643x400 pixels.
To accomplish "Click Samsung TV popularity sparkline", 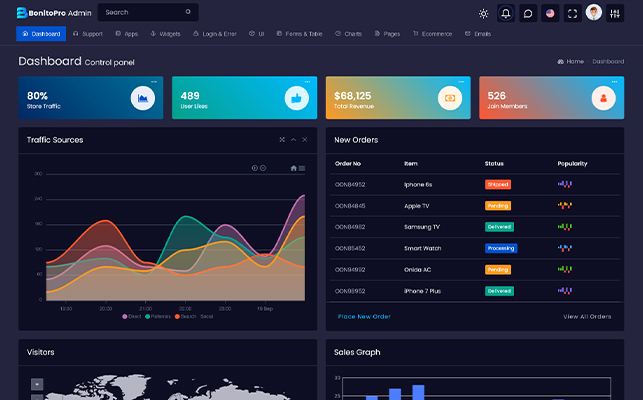I will point(565,226).
